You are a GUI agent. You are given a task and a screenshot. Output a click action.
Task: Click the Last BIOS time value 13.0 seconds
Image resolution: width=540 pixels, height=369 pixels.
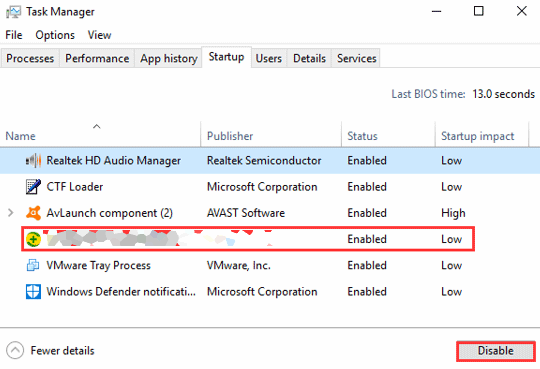[x=503, y=94]
